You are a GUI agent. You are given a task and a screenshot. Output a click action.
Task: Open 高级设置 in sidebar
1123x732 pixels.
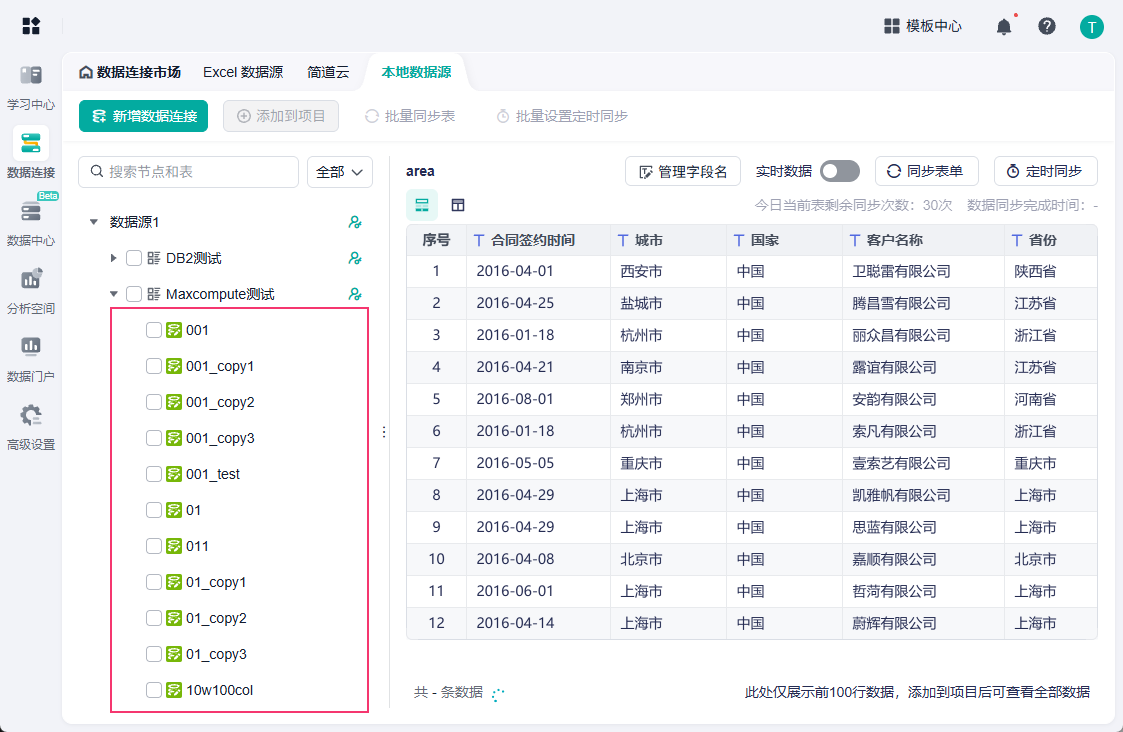[x=31, y=428]
